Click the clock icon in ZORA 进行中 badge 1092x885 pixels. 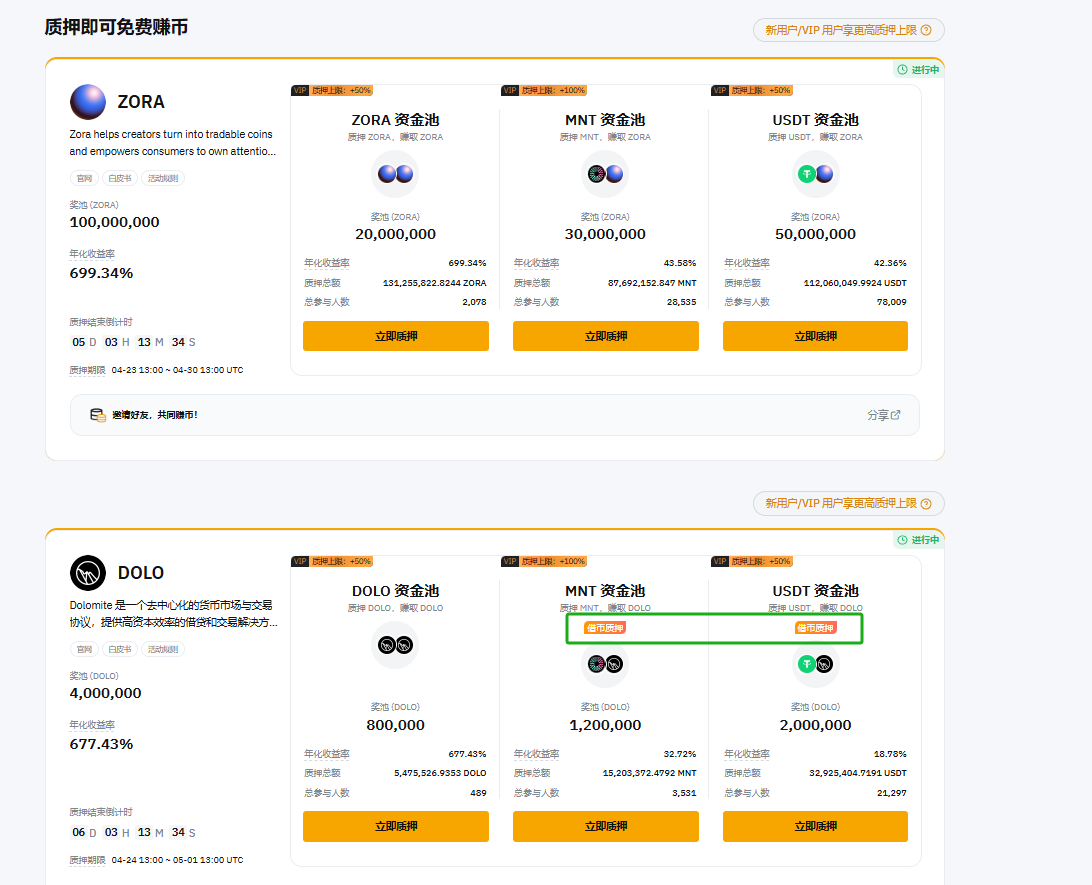tap(903, 70)
